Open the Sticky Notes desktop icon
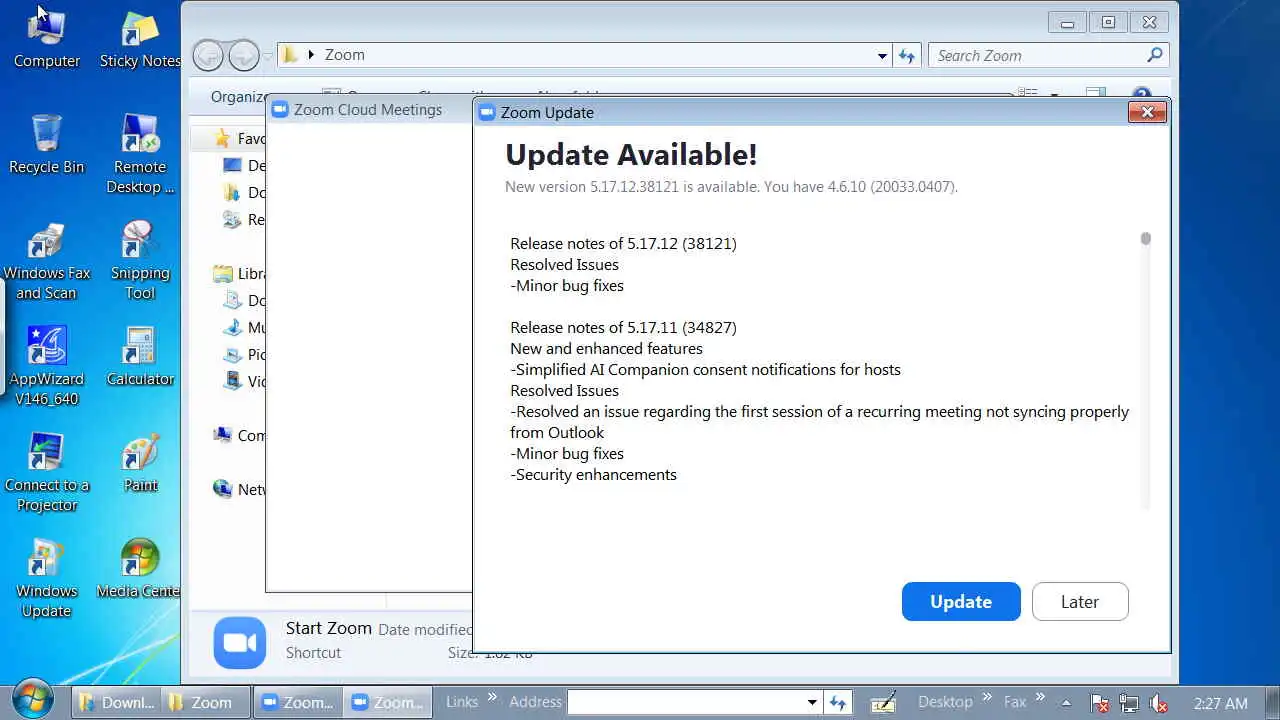 tap(140, 40)
